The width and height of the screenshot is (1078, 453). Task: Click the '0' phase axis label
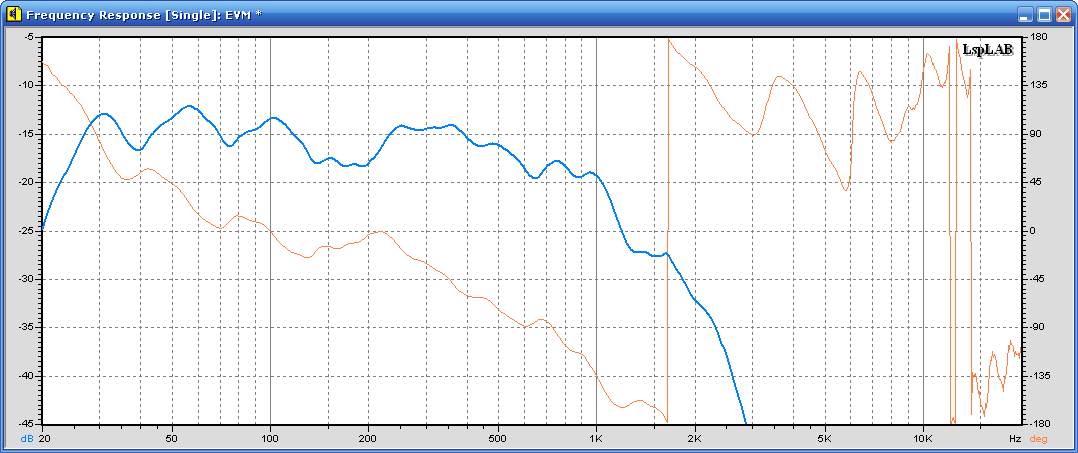click(1034, 231)
